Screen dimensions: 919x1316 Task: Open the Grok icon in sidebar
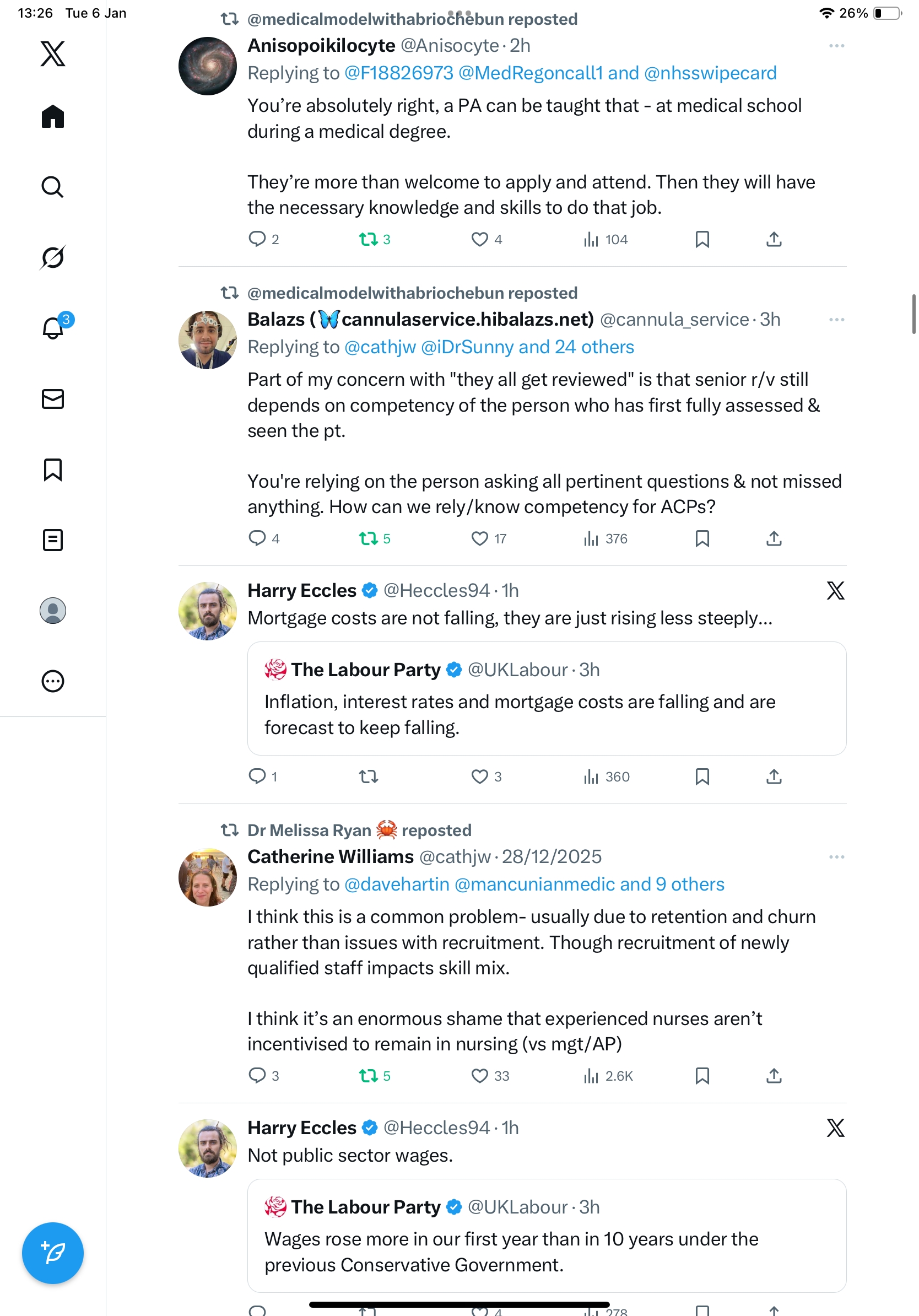[x=53, y=257]
